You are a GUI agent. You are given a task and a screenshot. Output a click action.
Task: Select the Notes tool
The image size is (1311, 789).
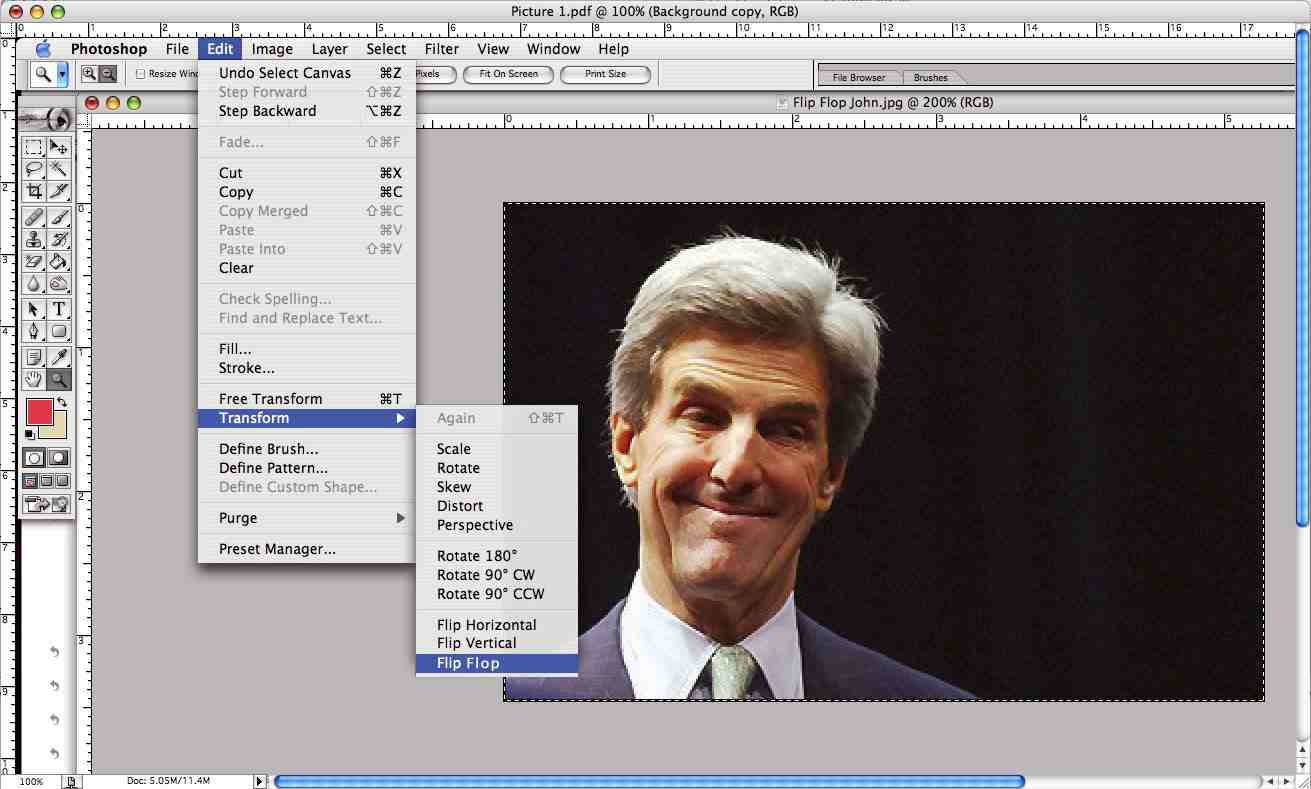point(34,357)
